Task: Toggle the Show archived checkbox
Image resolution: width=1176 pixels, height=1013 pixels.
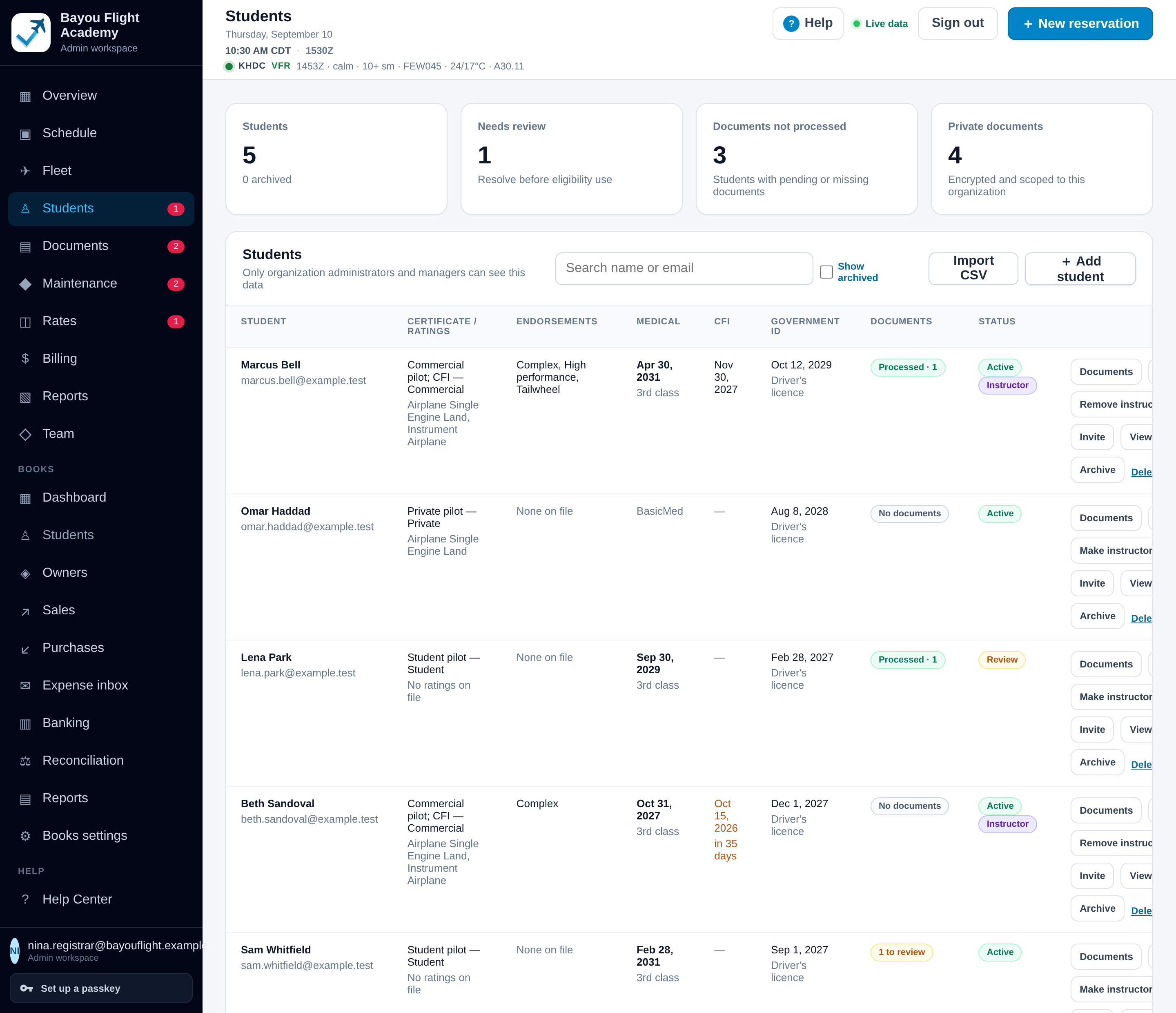Action: tap(826, 272)
